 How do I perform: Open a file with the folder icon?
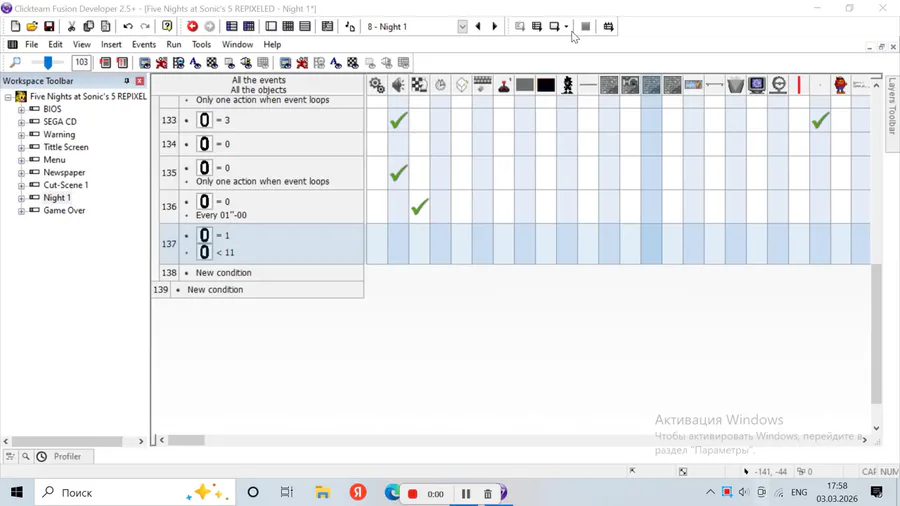pyautogui.click(x=32, y=26)
